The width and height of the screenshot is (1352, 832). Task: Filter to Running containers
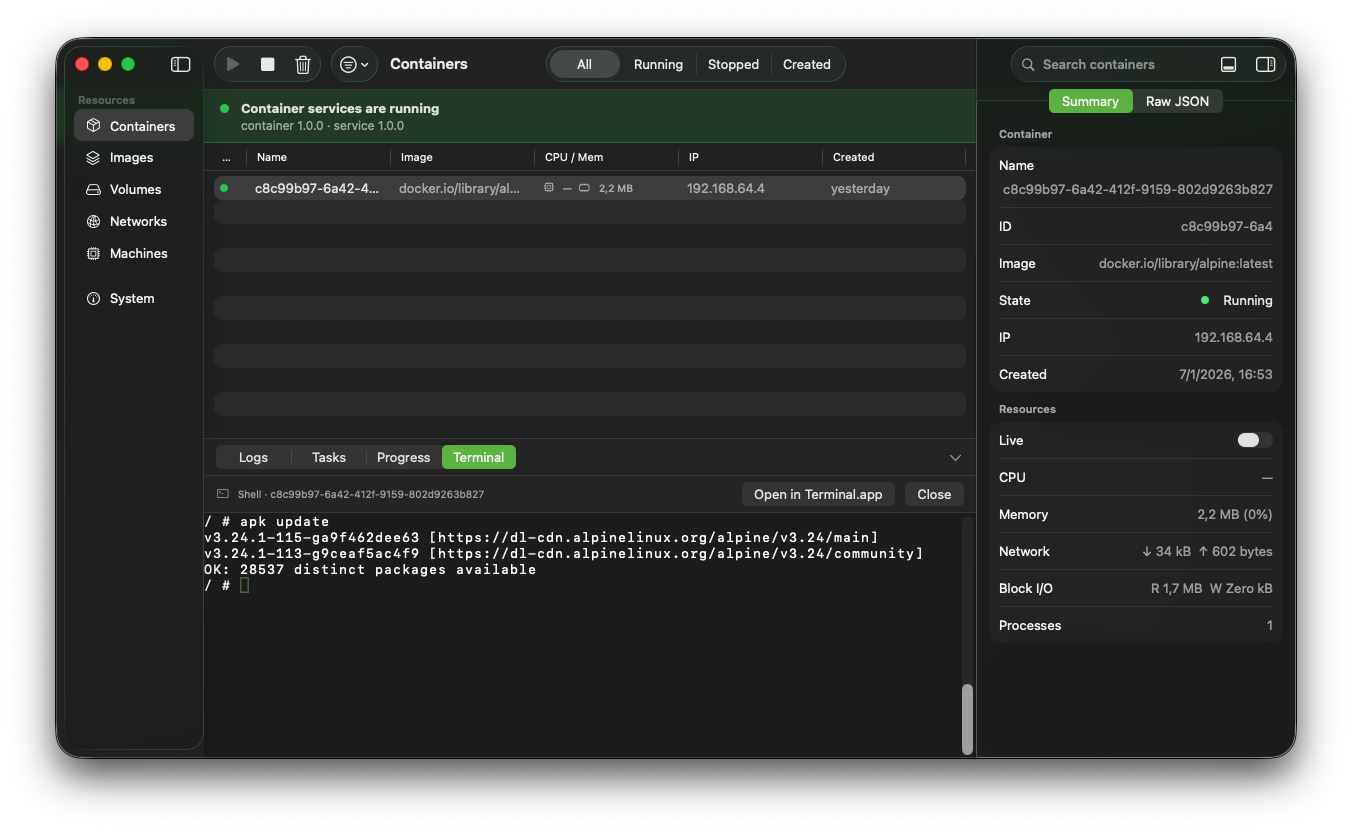(x=658, y=64)
